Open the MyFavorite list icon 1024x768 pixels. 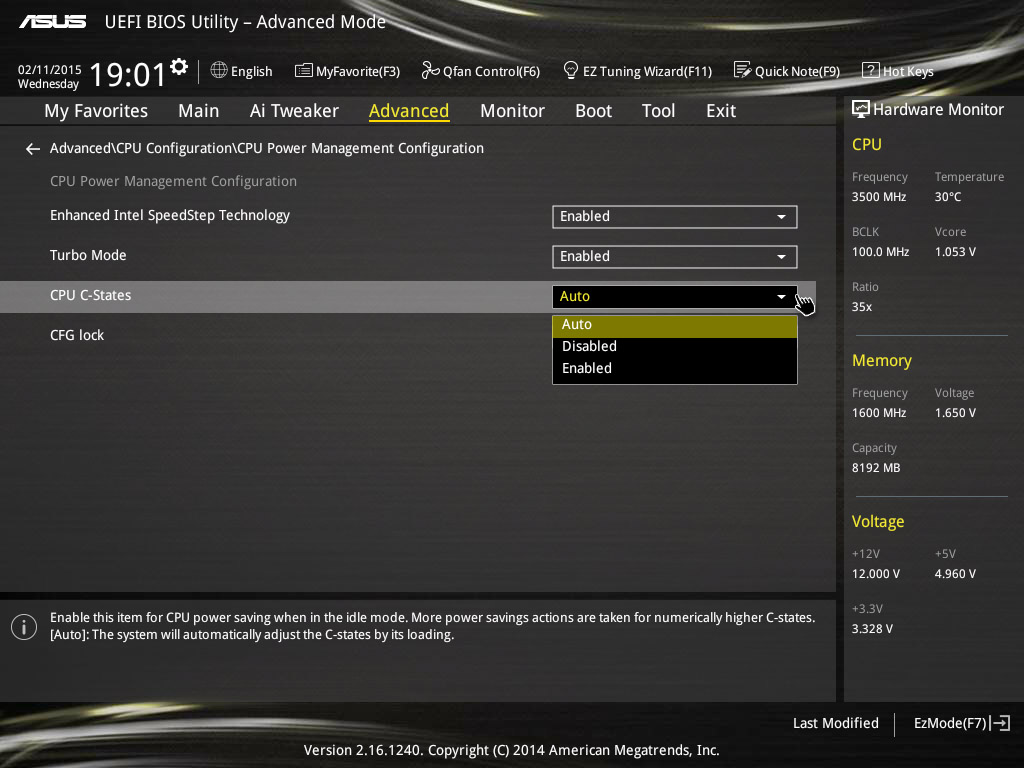[x=304, y=71]
